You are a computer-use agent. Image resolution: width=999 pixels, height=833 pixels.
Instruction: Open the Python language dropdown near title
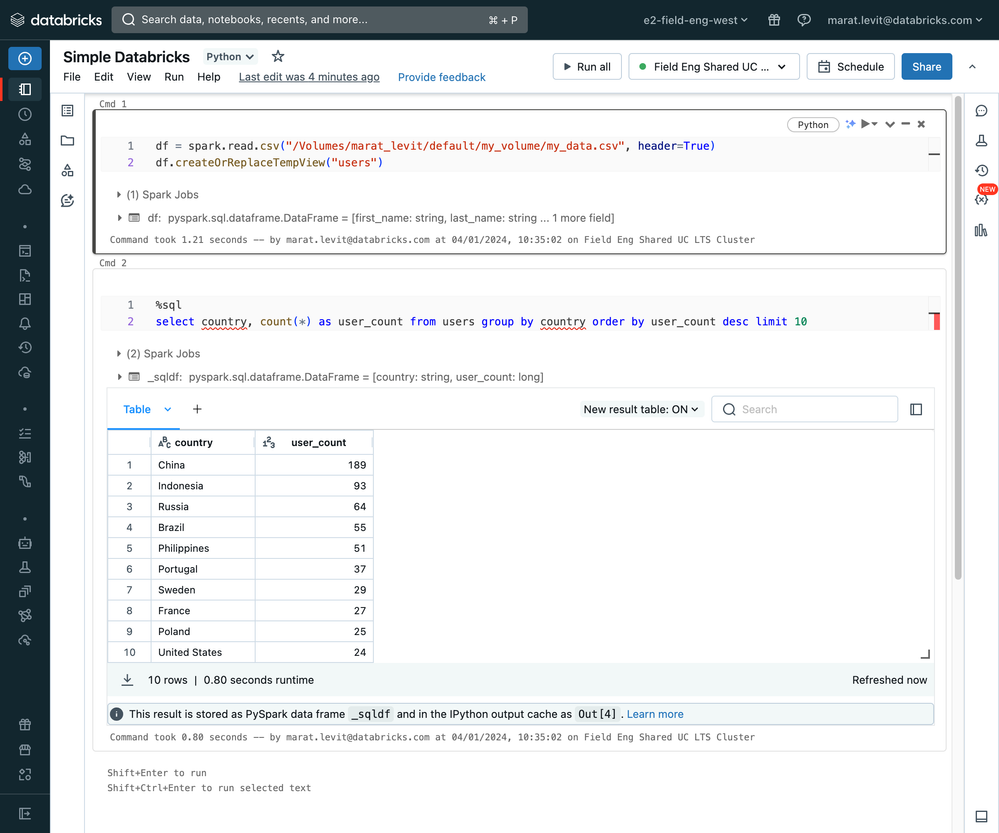(230, 57)
